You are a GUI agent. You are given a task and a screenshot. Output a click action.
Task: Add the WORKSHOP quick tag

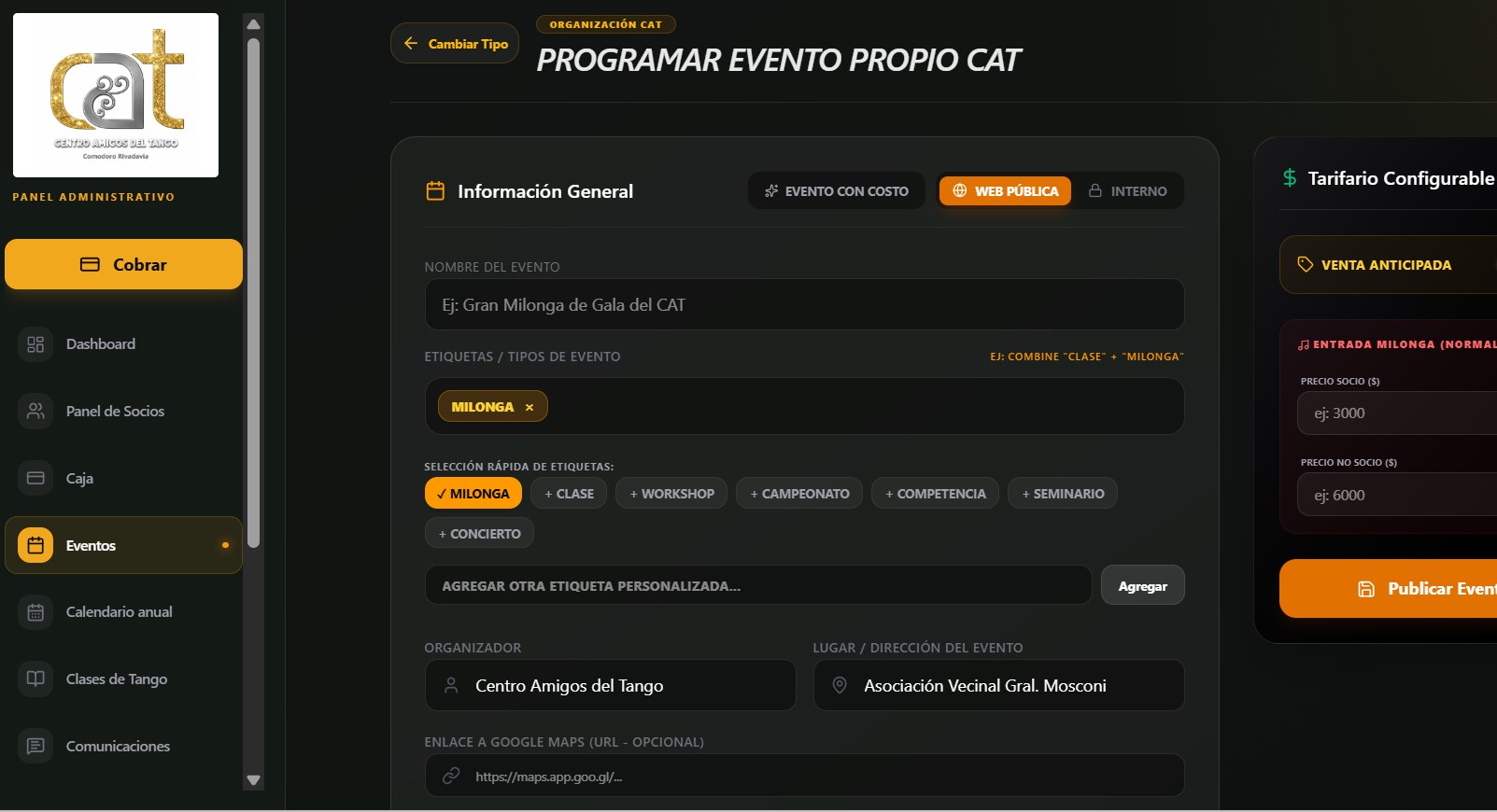coord(671,493)
